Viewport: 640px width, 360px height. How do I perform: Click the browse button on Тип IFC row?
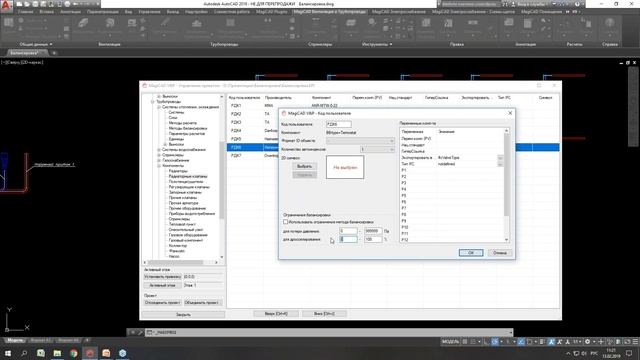coord(500,164)
